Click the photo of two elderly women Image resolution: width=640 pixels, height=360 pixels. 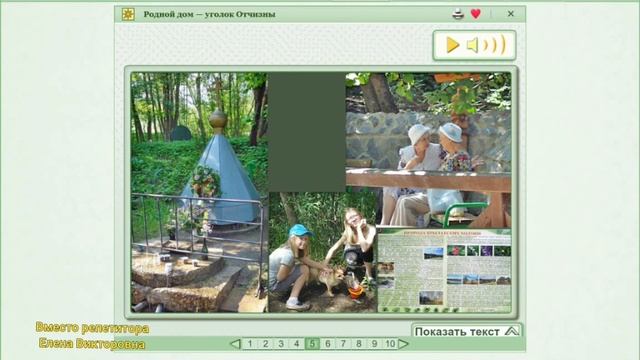tap(428, 150)
